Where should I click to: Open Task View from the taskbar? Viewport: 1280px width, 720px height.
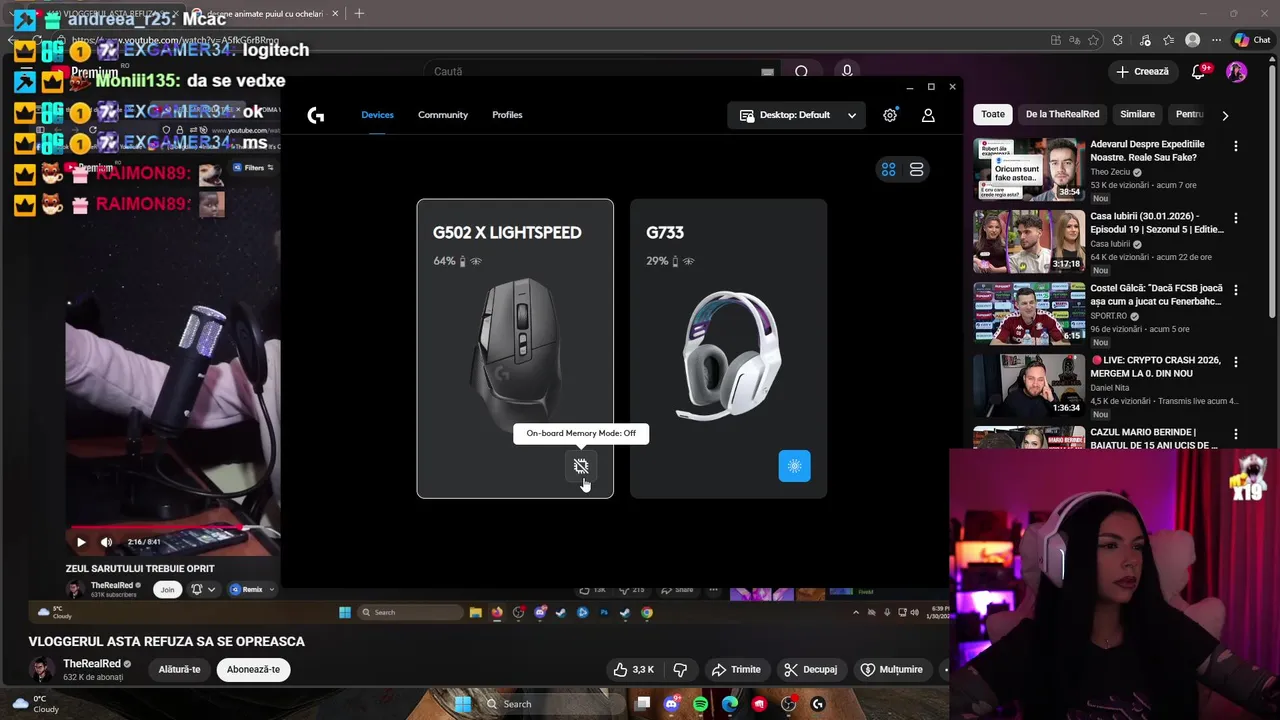pos(643,704)
